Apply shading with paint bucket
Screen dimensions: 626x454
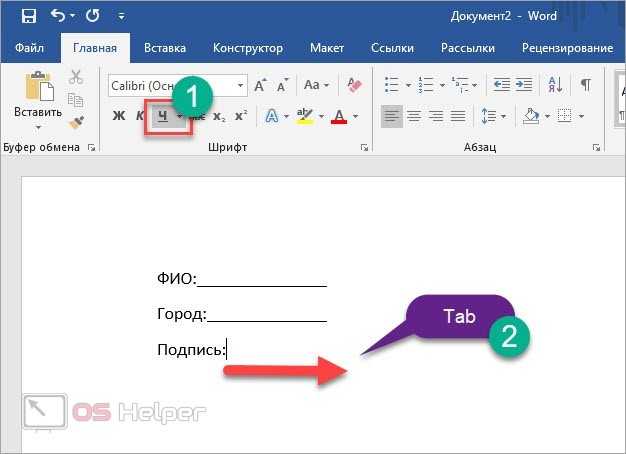click(x=531, y=116)
